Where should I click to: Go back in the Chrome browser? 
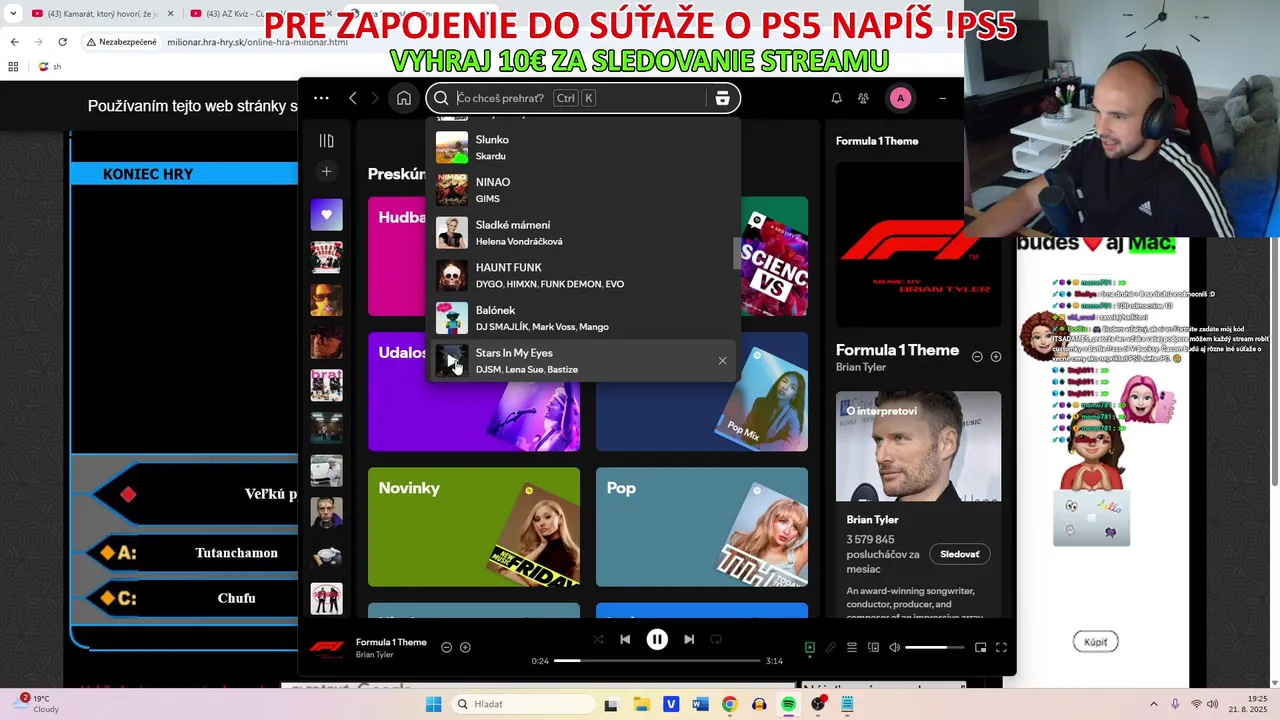[14, 42]
